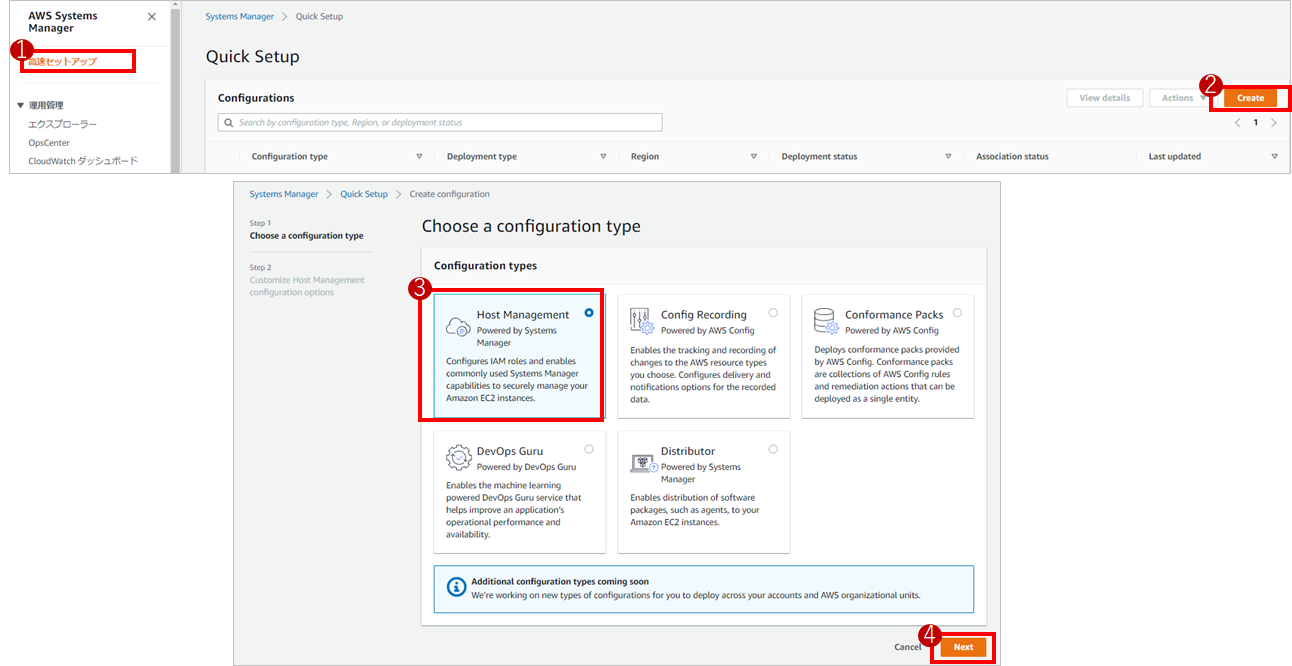Click the Next button
The width and height of the screenshot is (1292, 666).
click(963, 647)
